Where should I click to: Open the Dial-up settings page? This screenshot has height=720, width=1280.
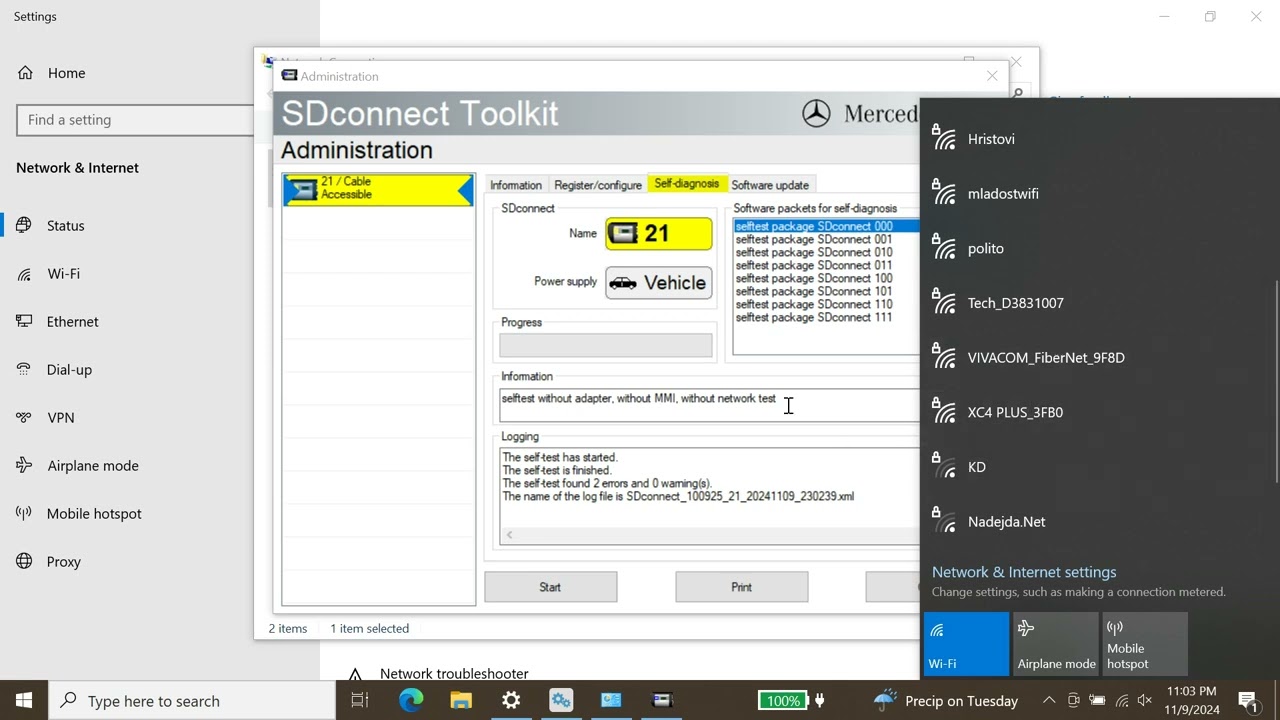69,370
